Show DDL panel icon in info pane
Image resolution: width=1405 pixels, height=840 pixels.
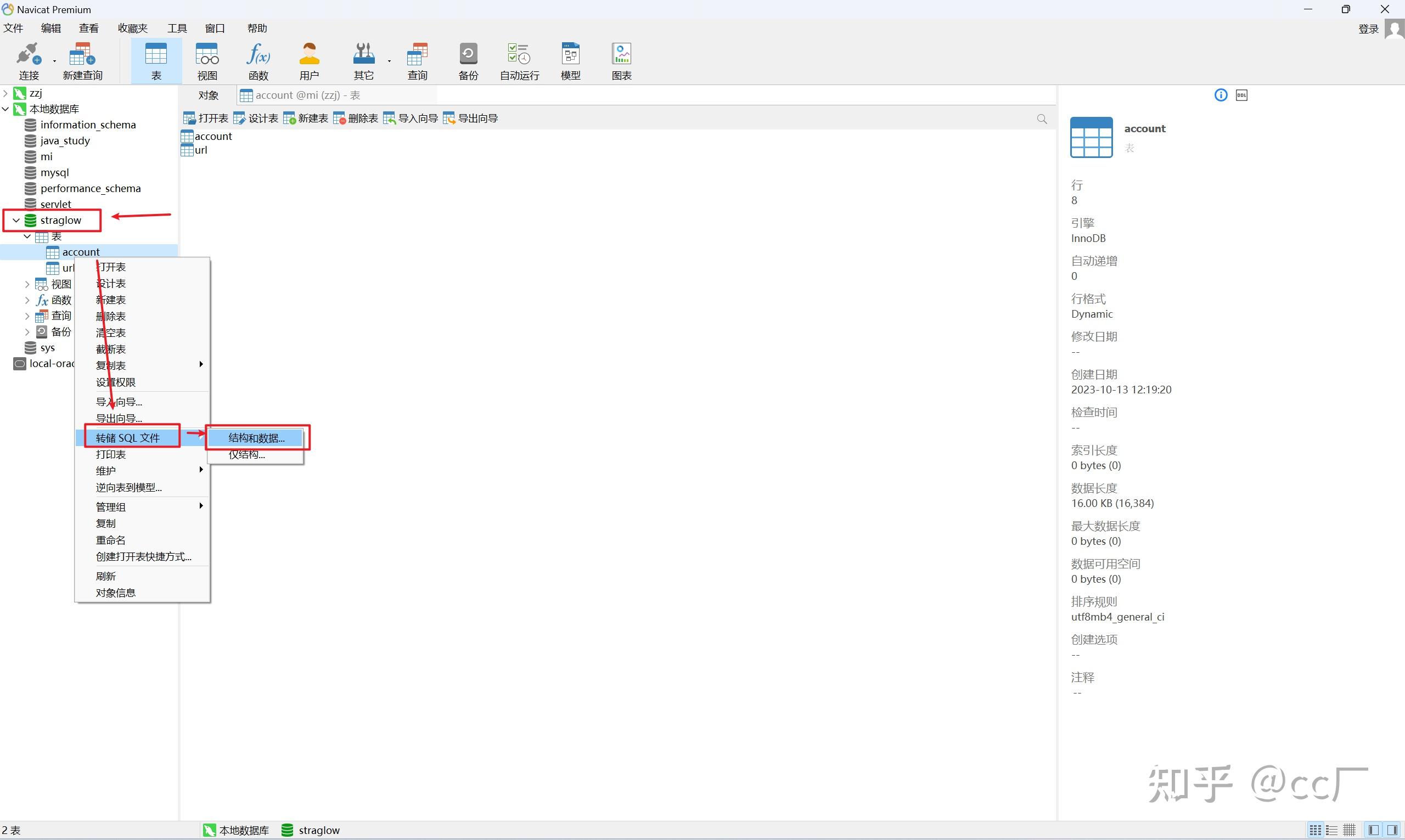click(x=1241, y=95)
